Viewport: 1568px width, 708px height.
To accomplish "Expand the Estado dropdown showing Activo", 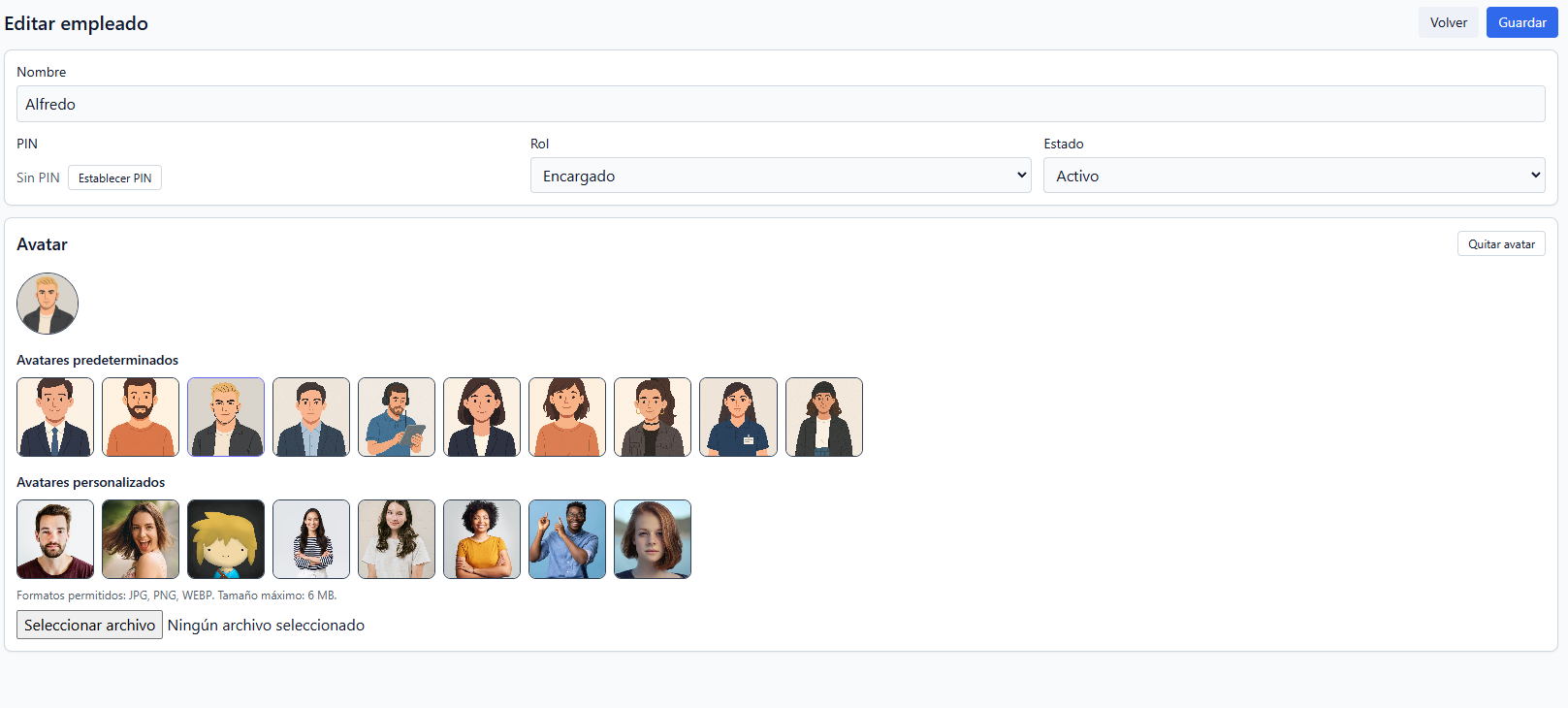I will tap(1294, 176).
